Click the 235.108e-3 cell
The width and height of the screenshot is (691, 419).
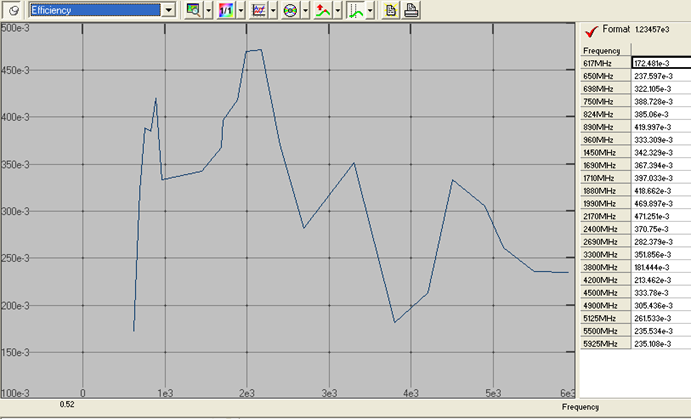[x=661, y=344]
